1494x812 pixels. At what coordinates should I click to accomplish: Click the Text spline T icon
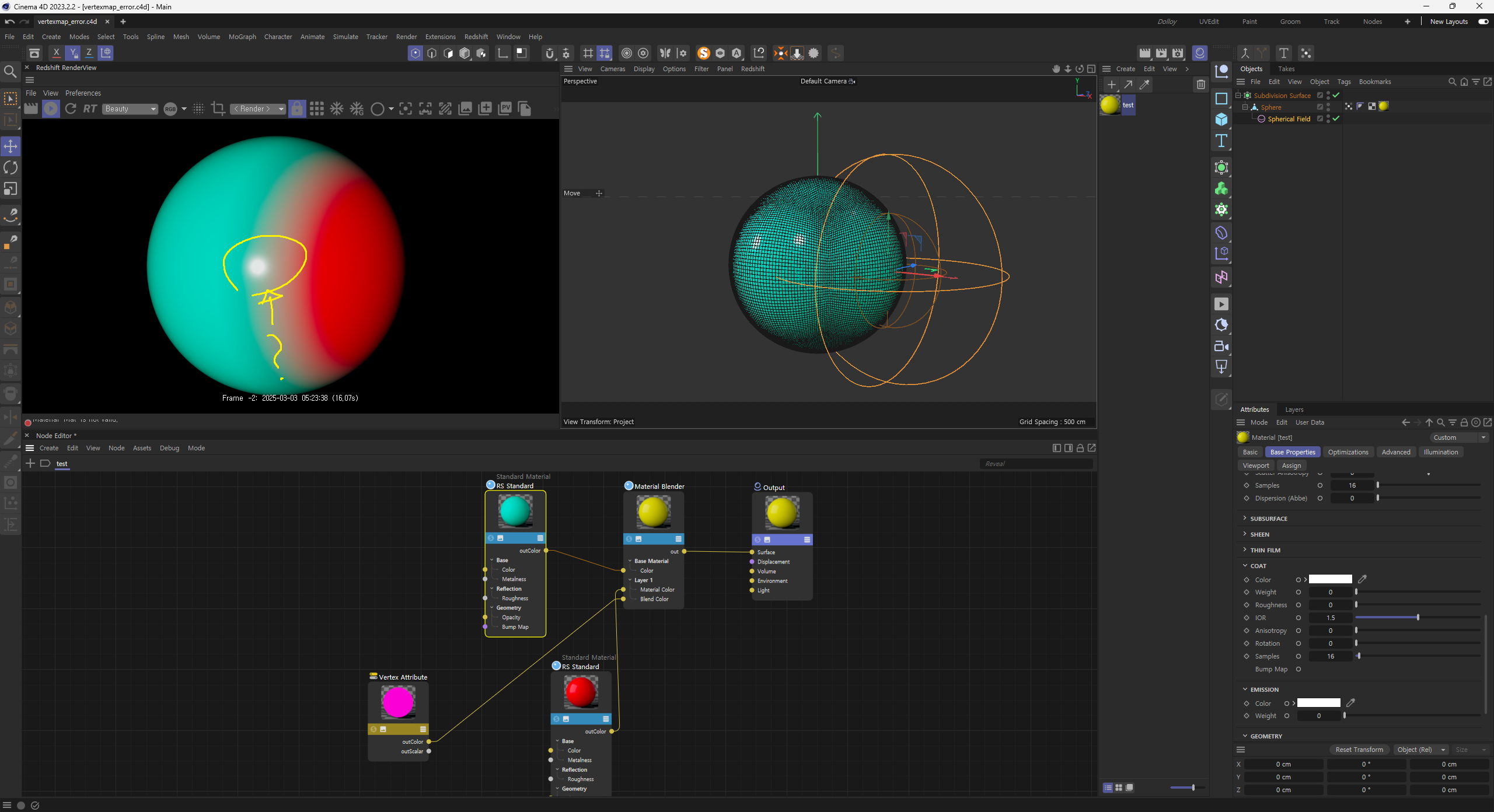1221,141
